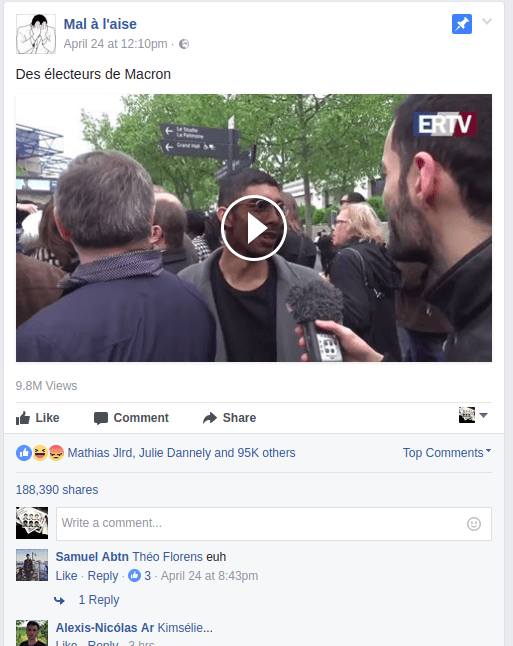
Task: Click the laughing Haha reaction icon
Action: click(40, 453)
